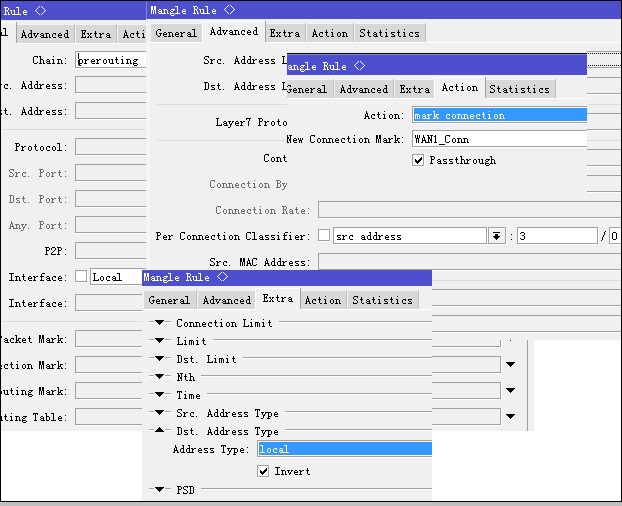The height and width of the screenshot is (506, 622).
Task: Expand the Limit section arrow
Action: click(159, 340)
